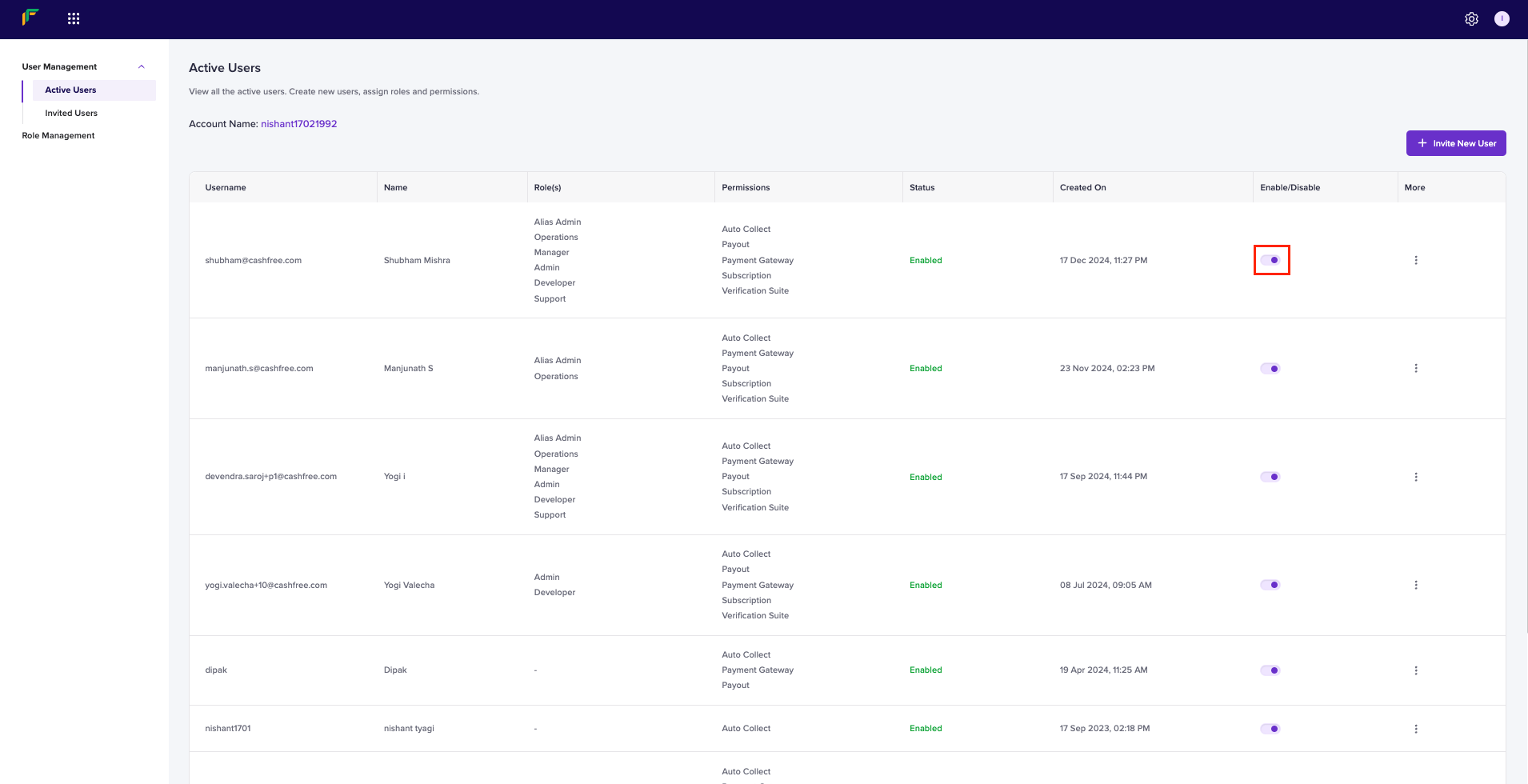Click name Shubham Mishra
Screen dimensions: 1528x784
point(417,260)
